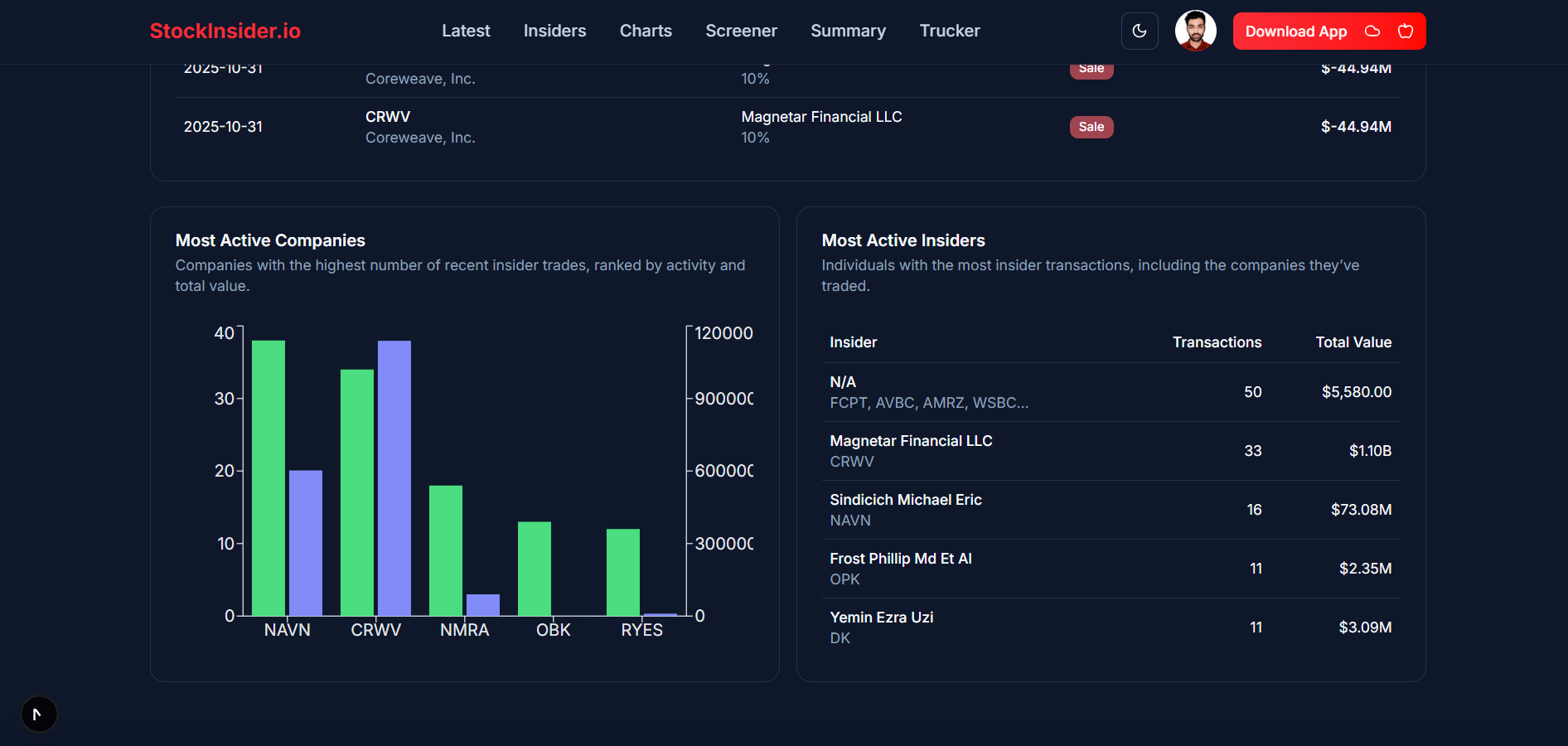Click the CRWV green transactions bar
1568x746 pixels.
(357, 492)
